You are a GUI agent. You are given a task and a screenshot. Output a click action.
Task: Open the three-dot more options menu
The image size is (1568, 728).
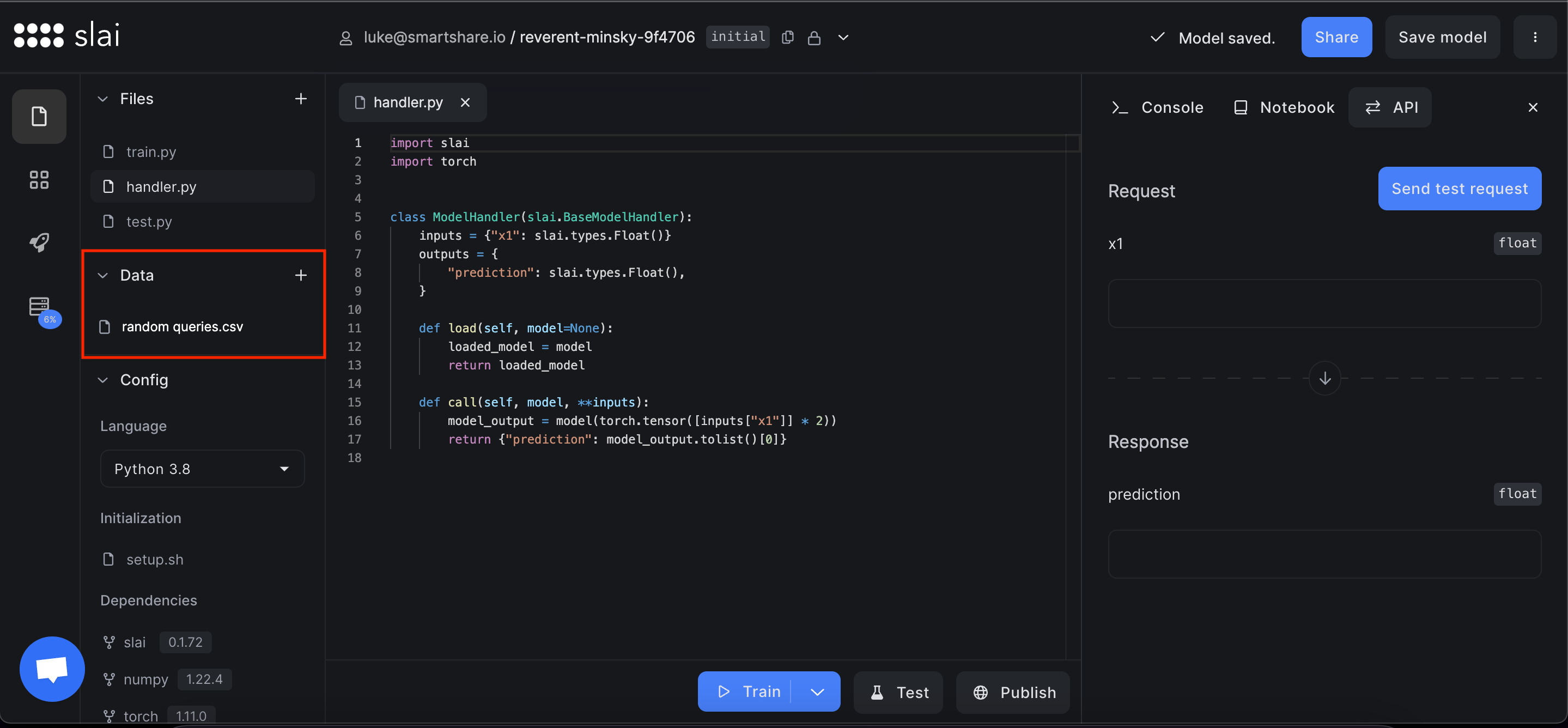click(1535, 37)
